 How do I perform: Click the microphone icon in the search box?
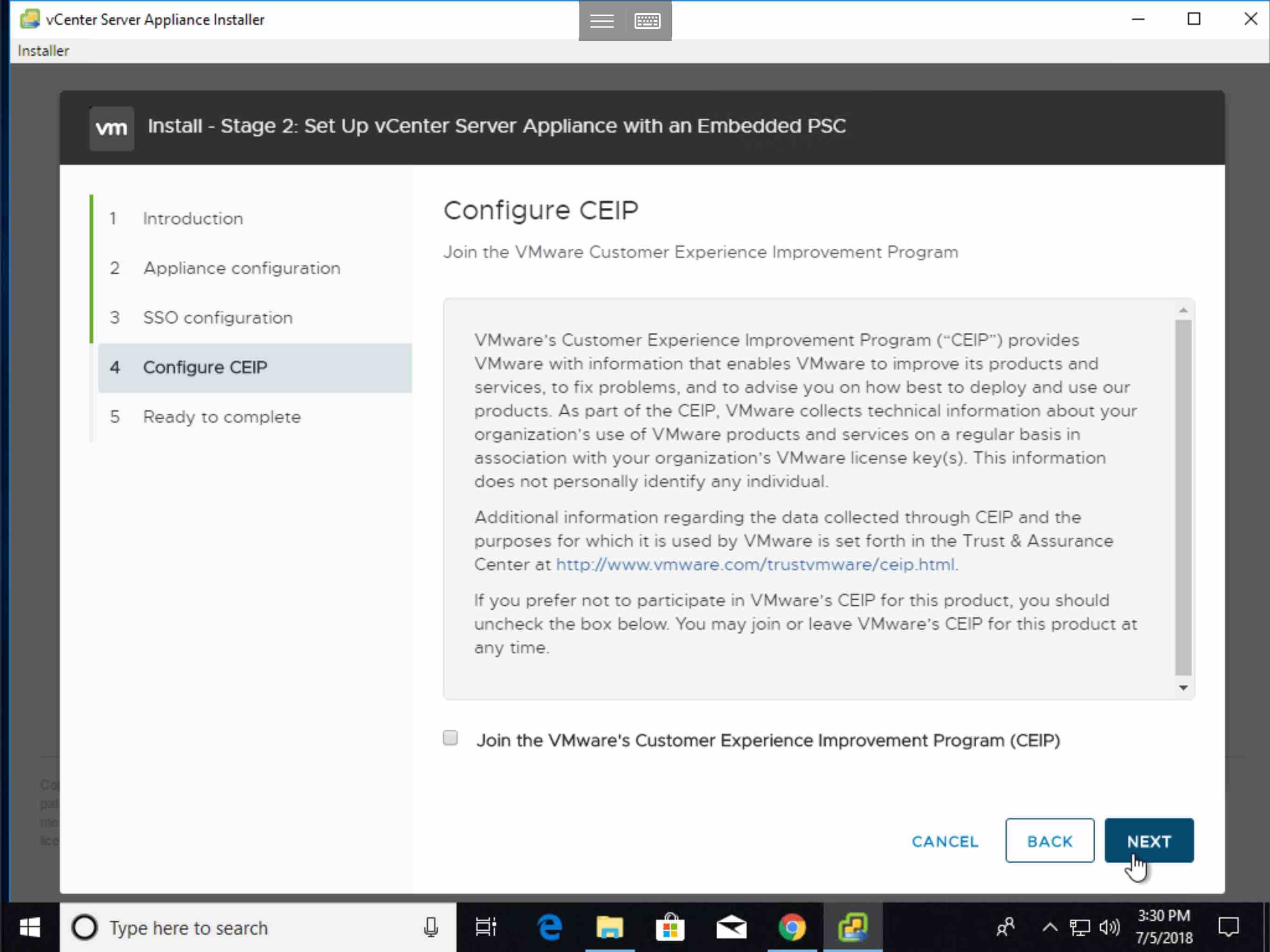[430, 927]
